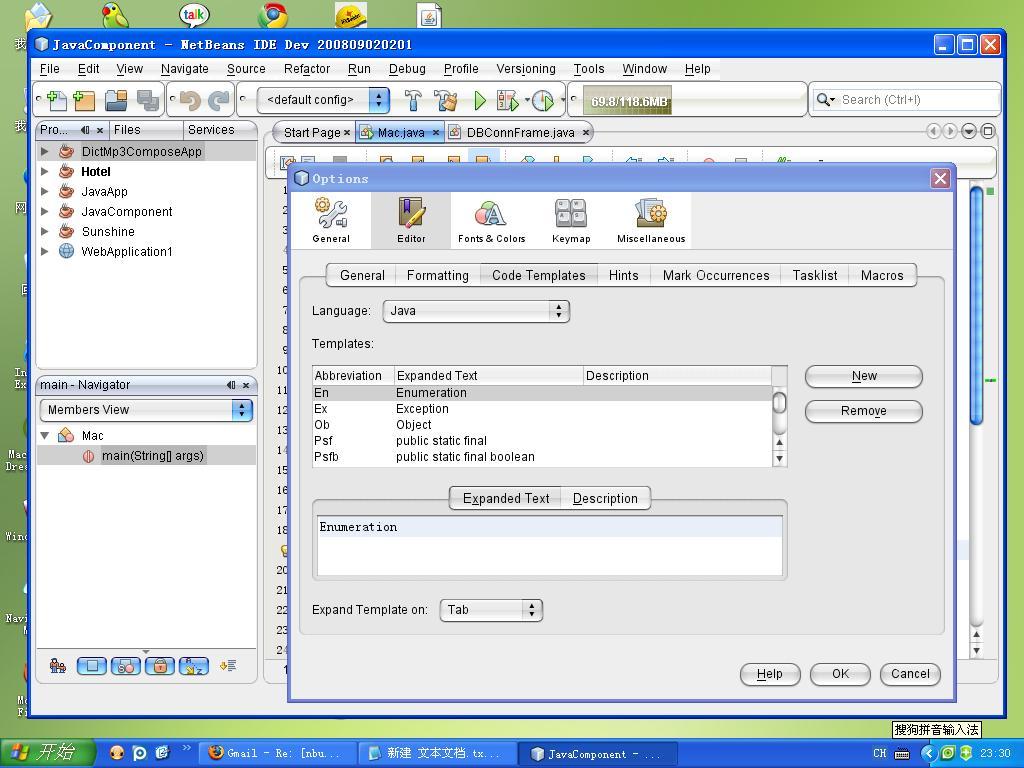
Task: Toggle show static members filter
Action: [x=126, y=665]
